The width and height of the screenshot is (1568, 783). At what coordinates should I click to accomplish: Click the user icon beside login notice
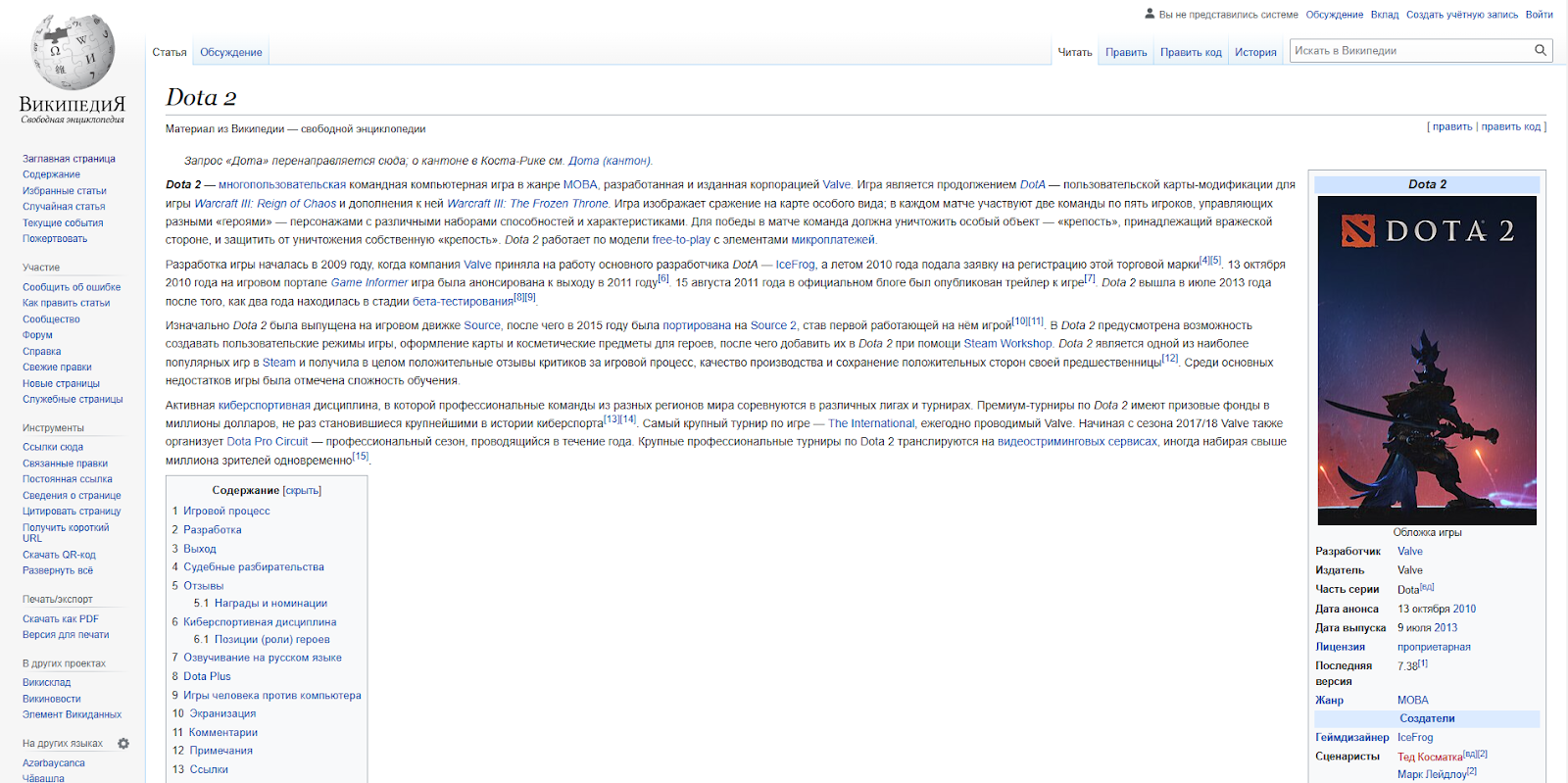point(1150,14)
